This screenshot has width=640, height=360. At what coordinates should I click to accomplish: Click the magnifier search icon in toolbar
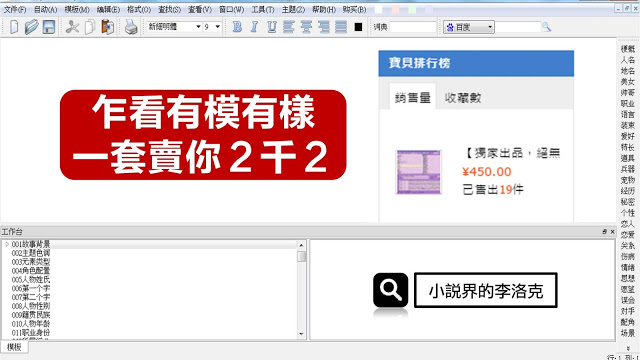pos(546,27)
